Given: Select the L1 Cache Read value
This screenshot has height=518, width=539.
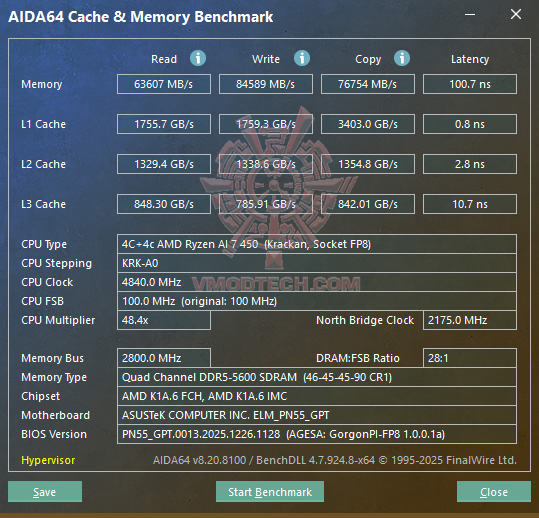Looking at the screenshot, I should [x=164, y=124].
